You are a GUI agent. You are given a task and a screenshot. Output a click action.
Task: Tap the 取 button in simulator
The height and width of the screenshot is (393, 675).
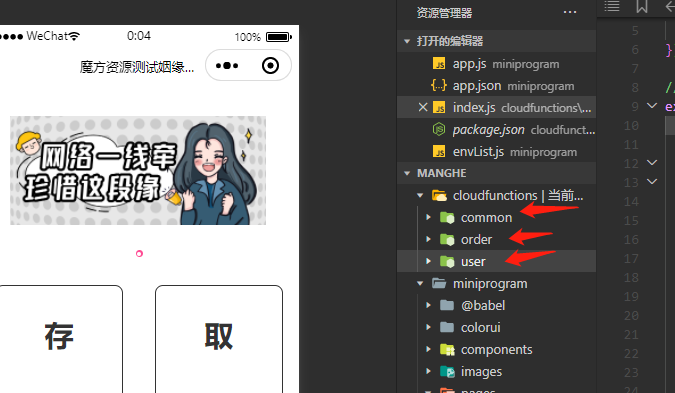tap(219, 338)
